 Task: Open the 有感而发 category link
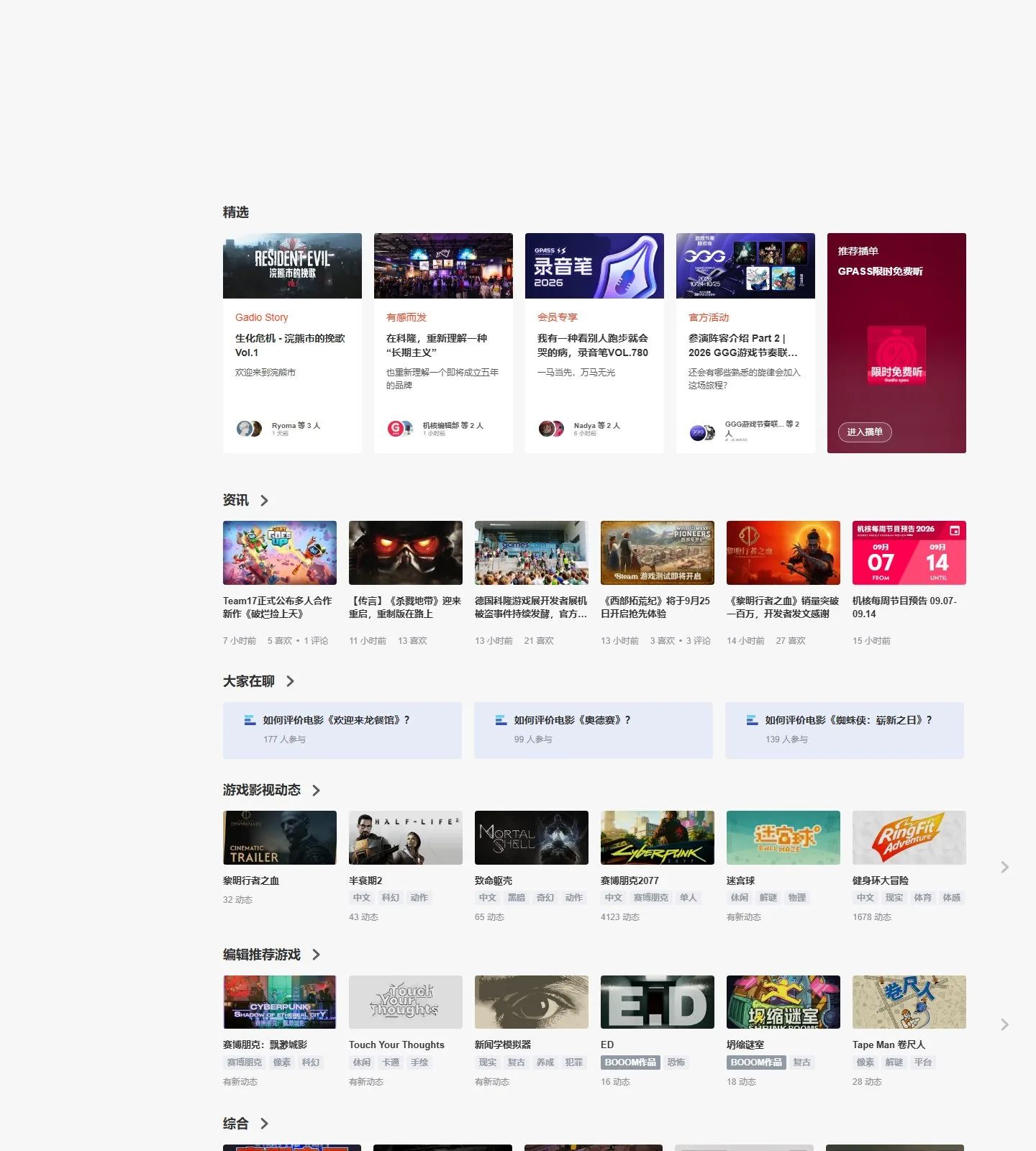tap(406, 317)
